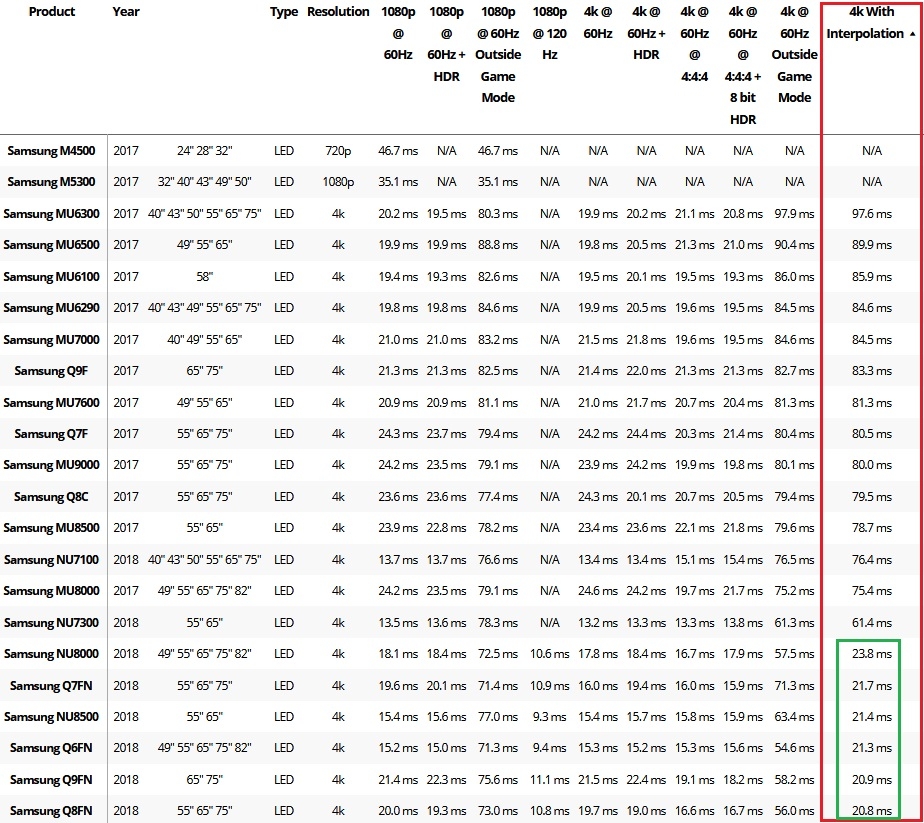
Task: Click the 1080p @ 120 Hz header
Action: 549,33
